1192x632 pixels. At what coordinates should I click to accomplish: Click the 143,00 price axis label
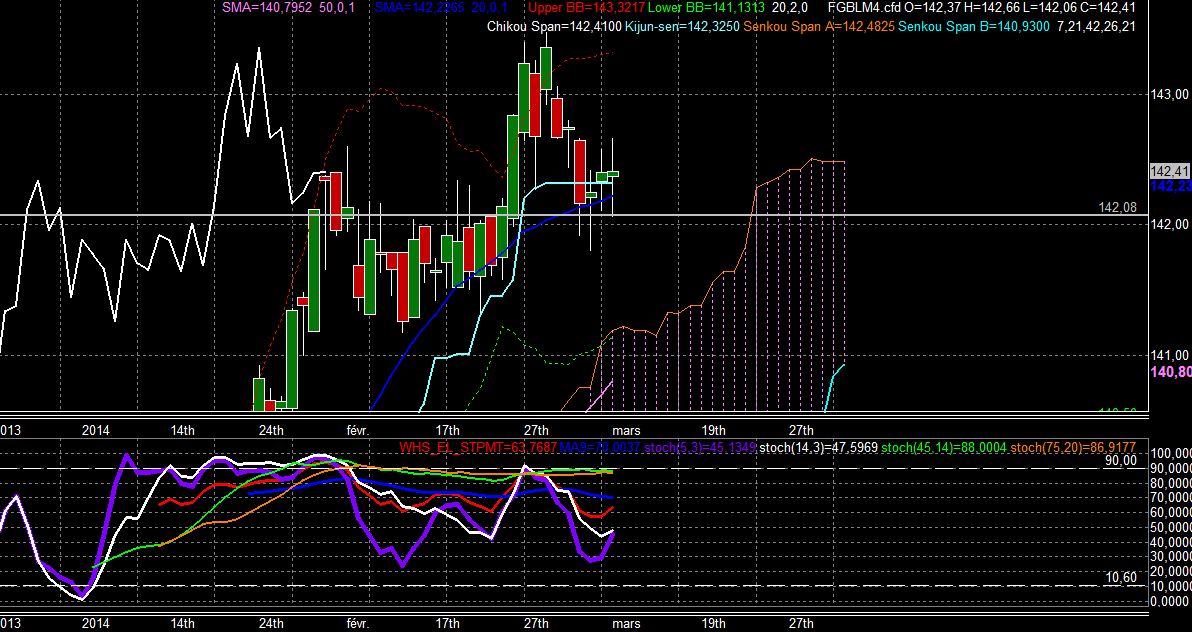click(x=1170, y=94)
